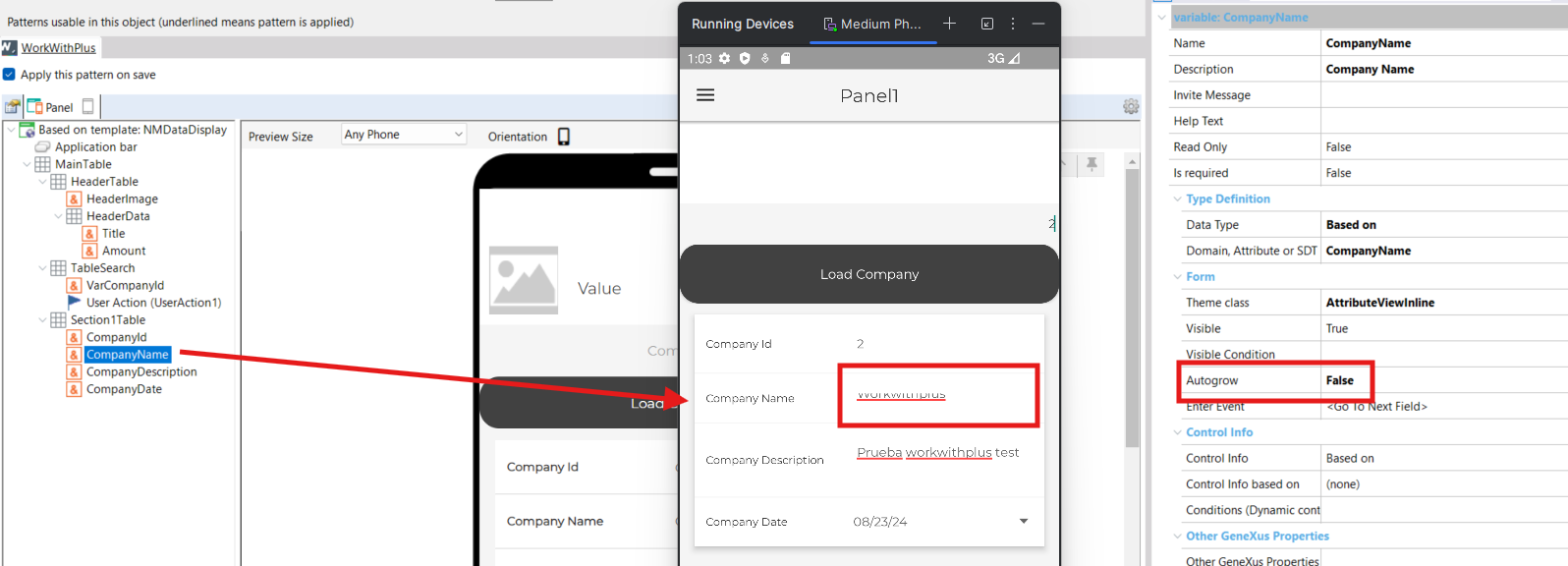Viewport: 1568px width, 566px height.
Task: Open the Running Devices three-dot options menu
Action: pyautogui.click(x=1013, y=24)
